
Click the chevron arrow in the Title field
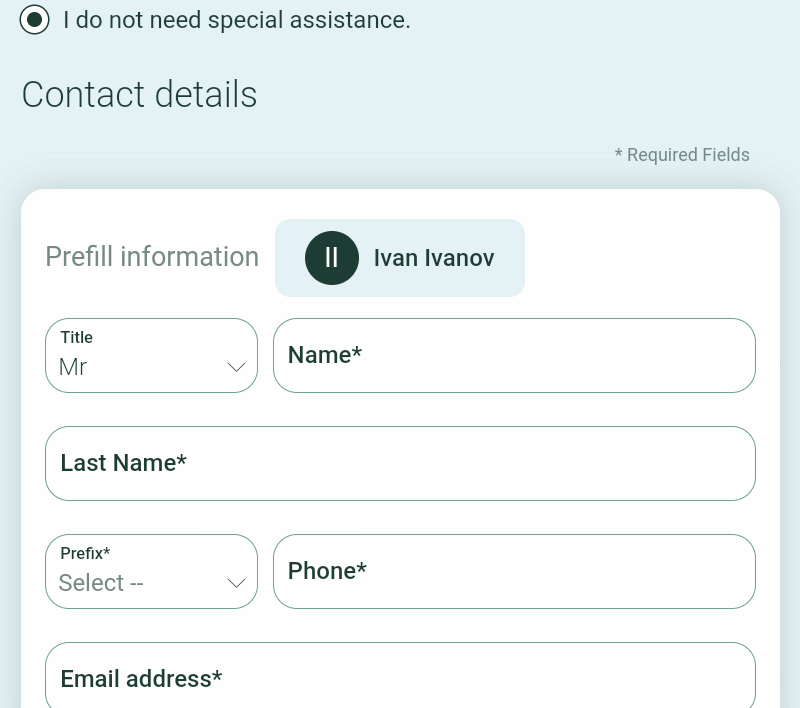pyautogui.click(x=236, y=367)
